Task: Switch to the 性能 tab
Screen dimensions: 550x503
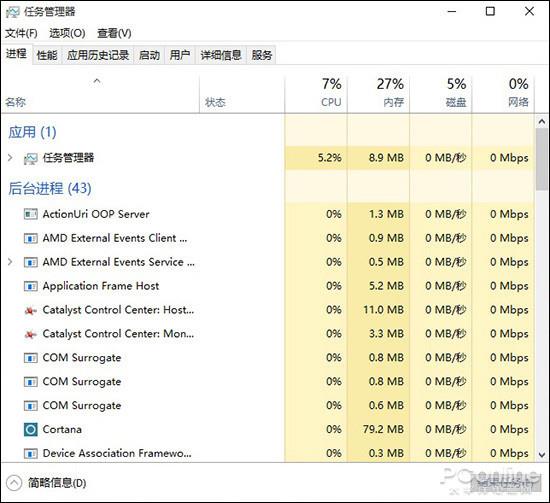Action: point(47,55)
